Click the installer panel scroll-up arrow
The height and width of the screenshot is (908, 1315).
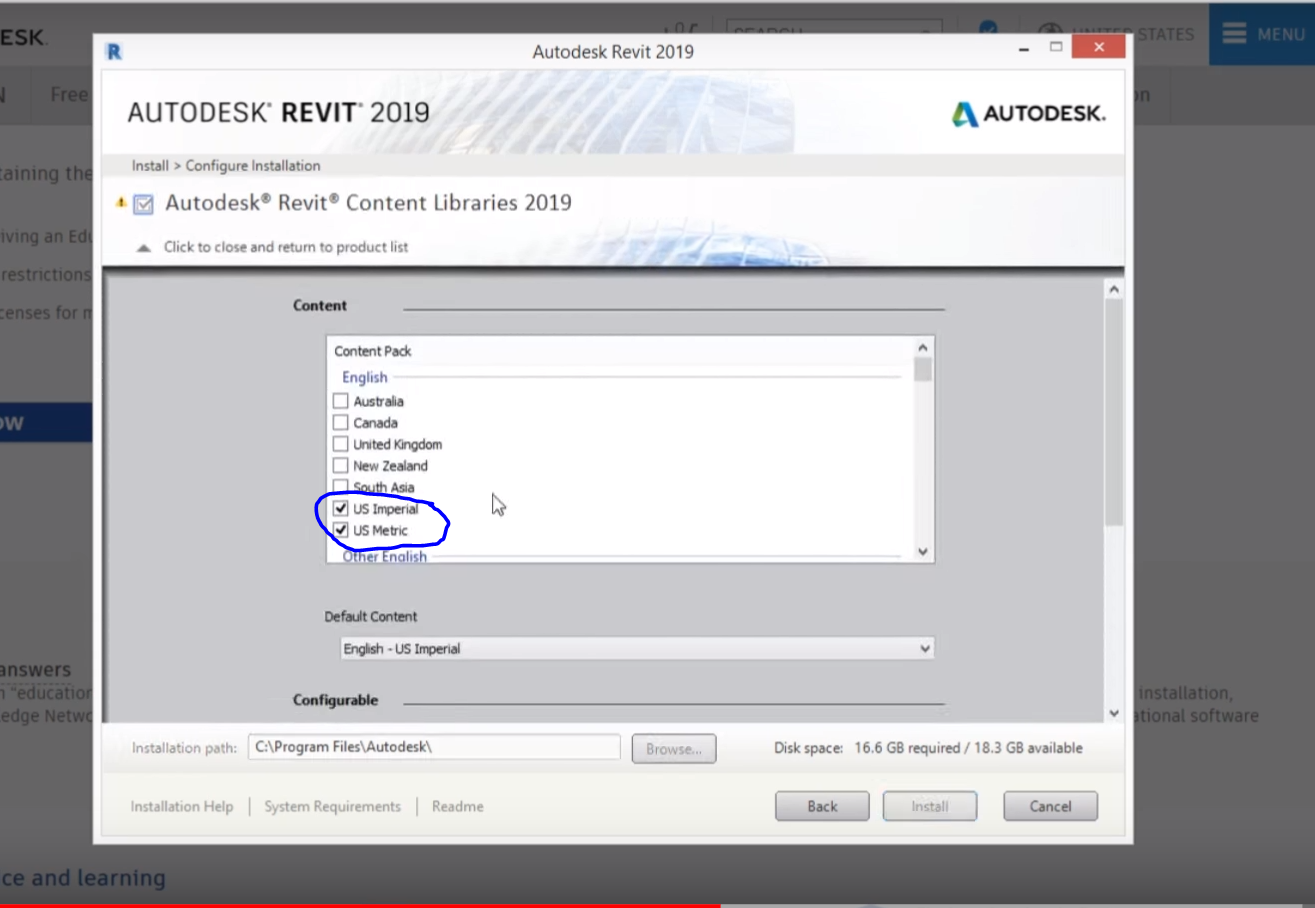coord(1114,289)
